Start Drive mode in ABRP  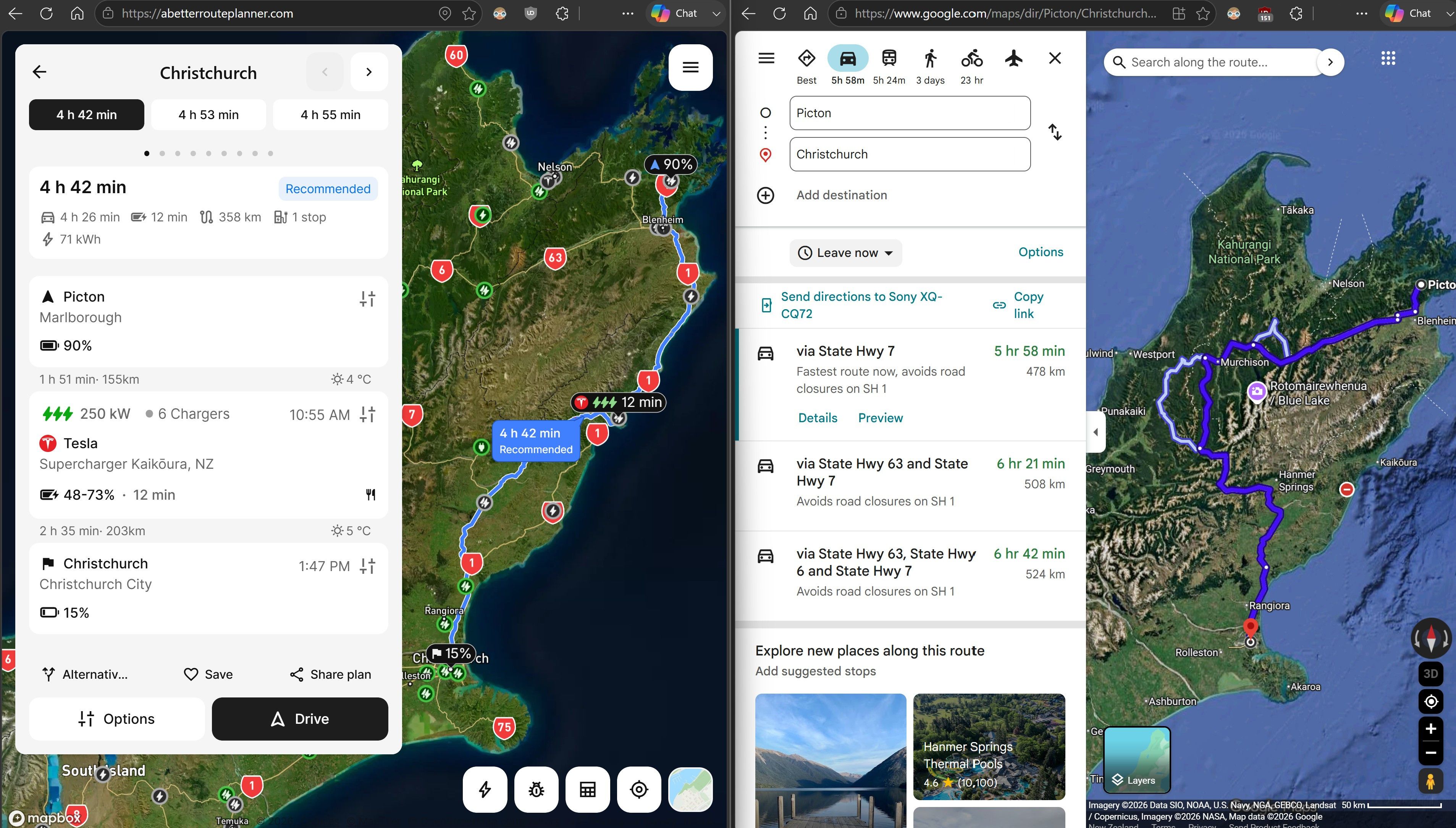[300, 719]
